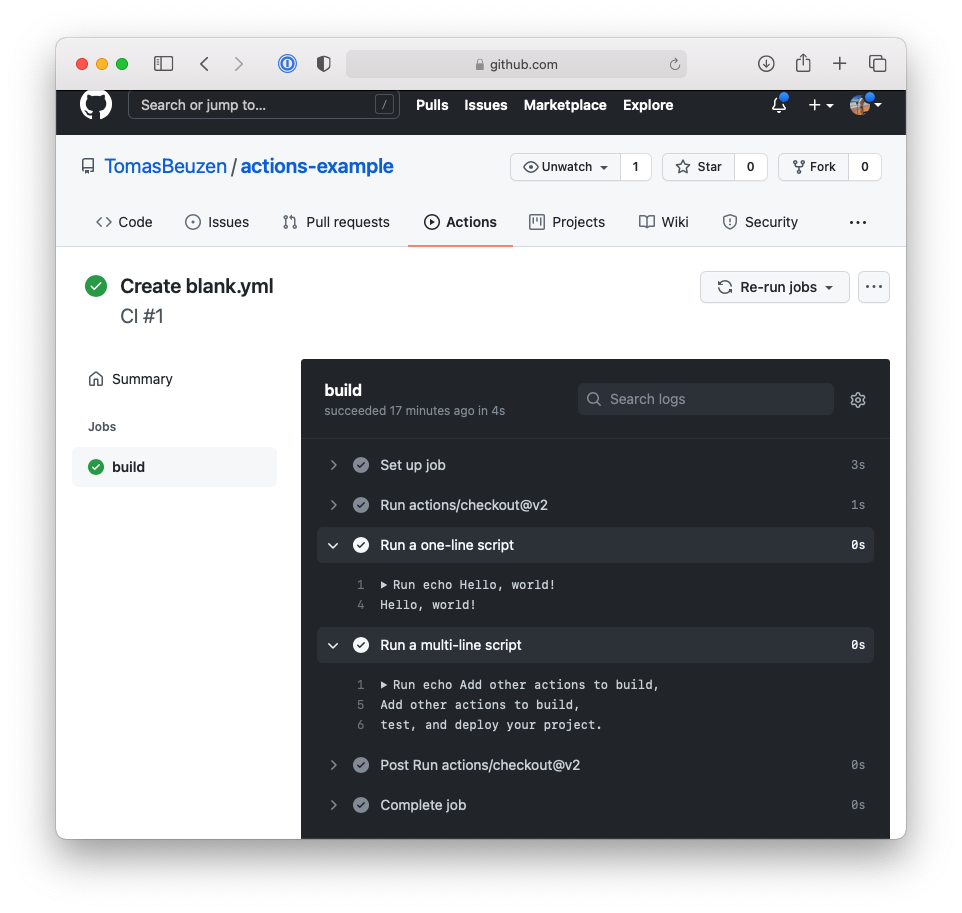Click log line 'Hello, world!'
Screen dimensions: 962x913
(428, 605)
